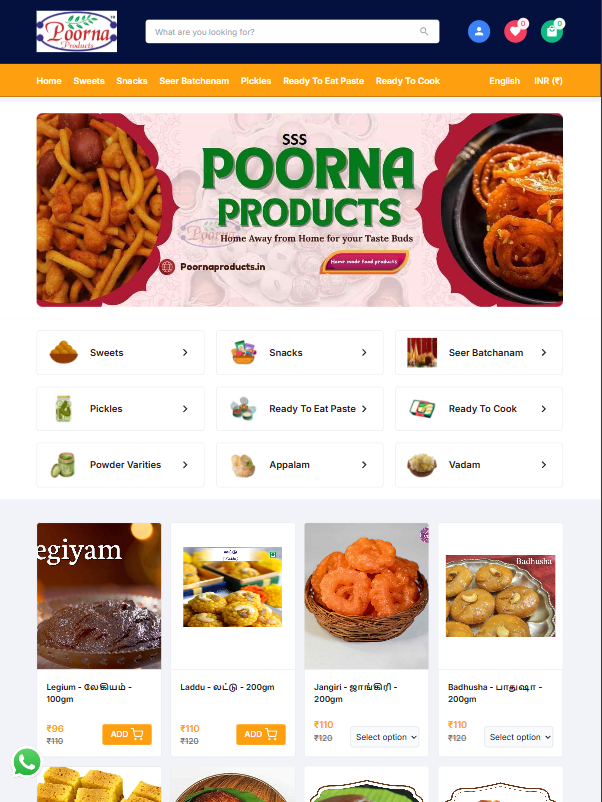The height and width of the screenshot is (802, 602).
Task: Click the Appalam category icon
Action: pyautogui.click(x=243, y=464)
